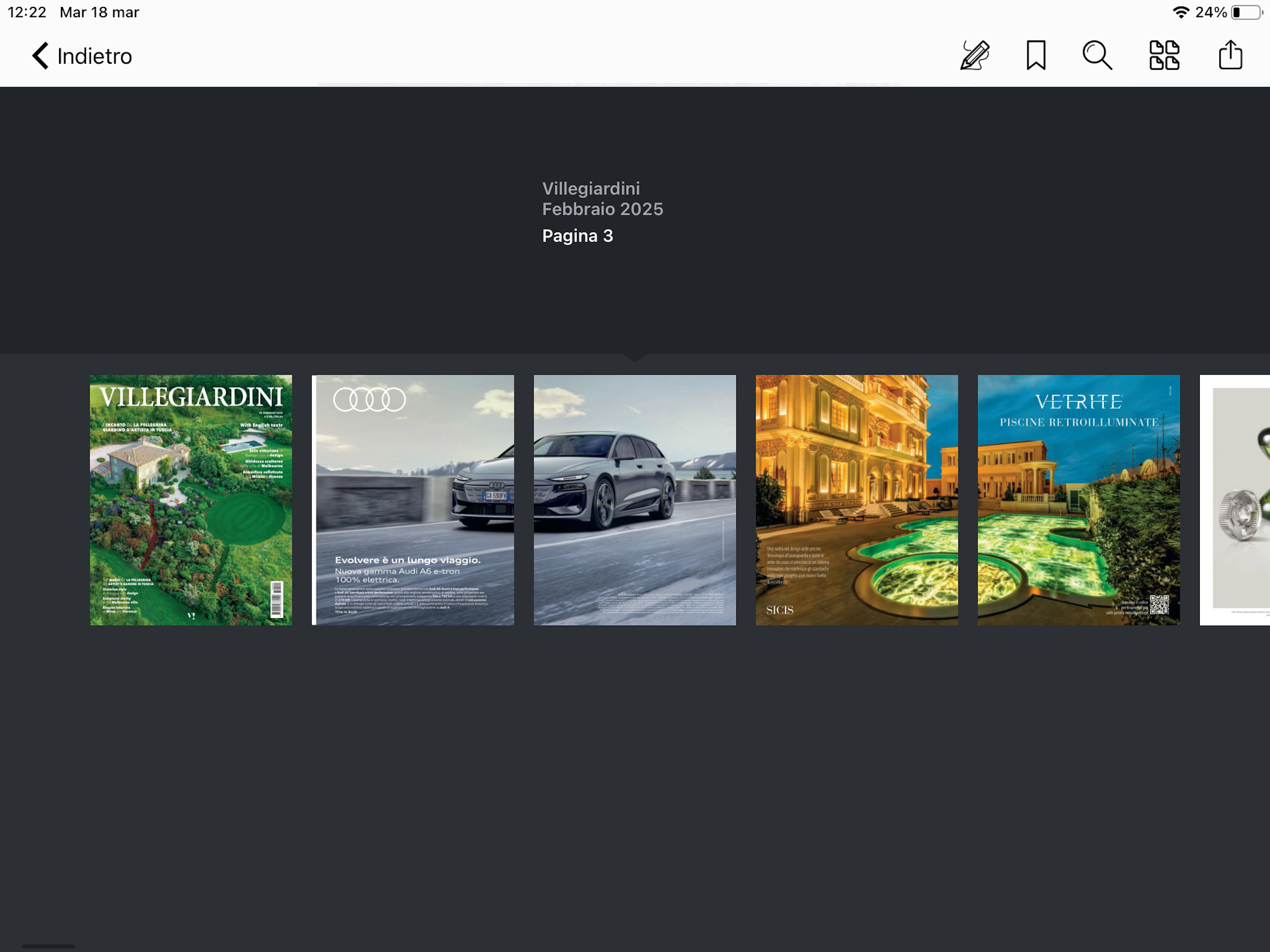1270x952 pixels.
Task: Bookmark the current page
Action: click(x=1036, y=56)
